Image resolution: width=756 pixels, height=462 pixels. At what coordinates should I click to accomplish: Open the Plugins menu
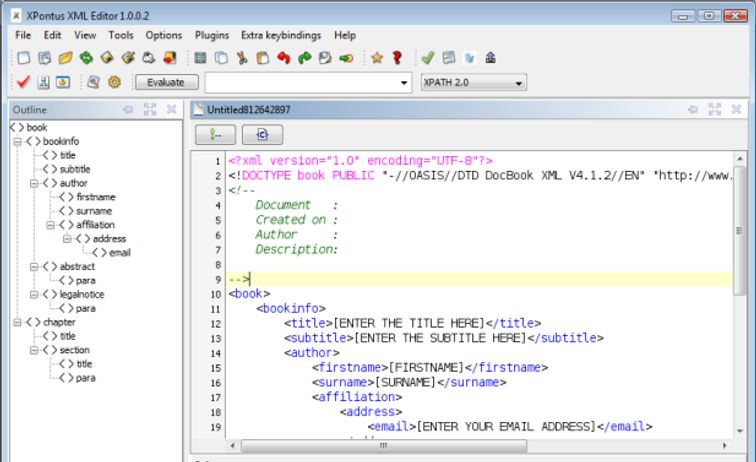pyautogui.click(x=211, y=35)
